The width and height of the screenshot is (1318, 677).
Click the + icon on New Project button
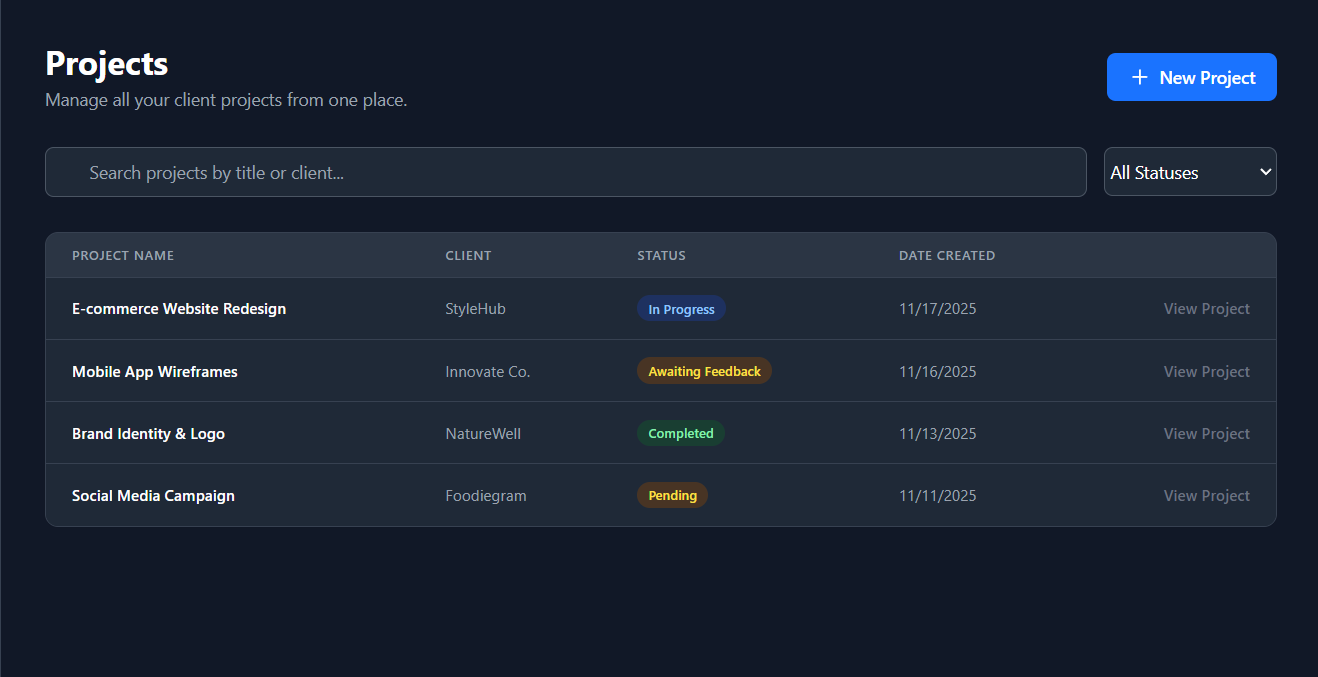pyautogui.click(x=1140, y=77)
